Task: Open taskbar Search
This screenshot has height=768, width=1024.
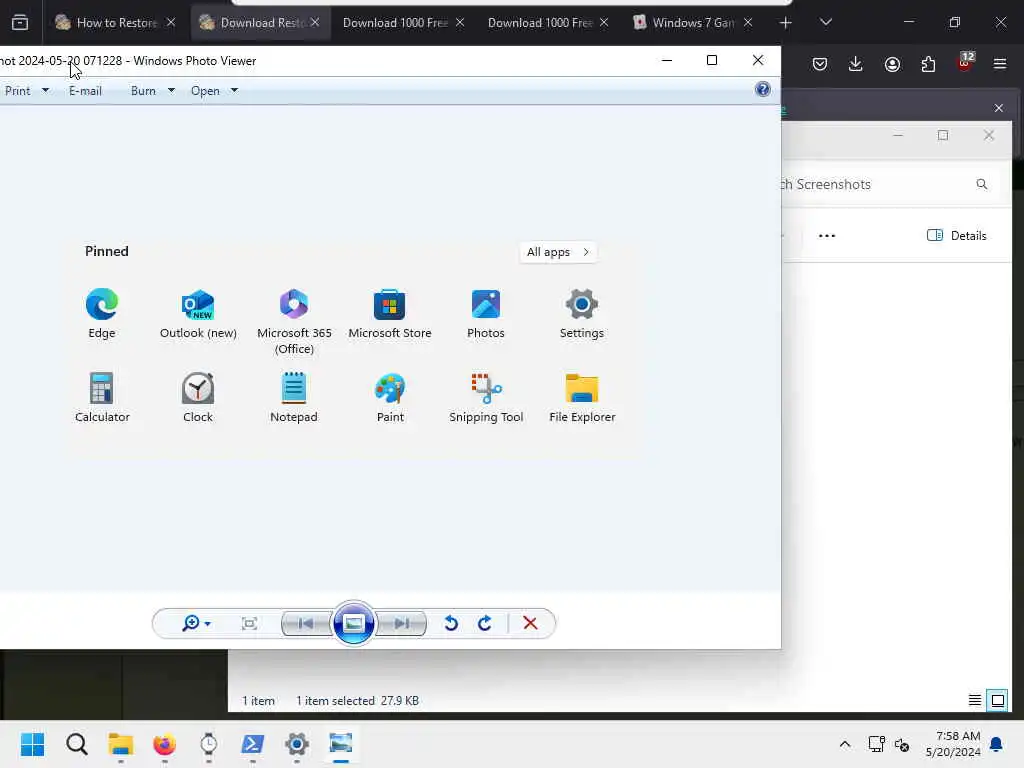Action: click(x=76, y=744)
